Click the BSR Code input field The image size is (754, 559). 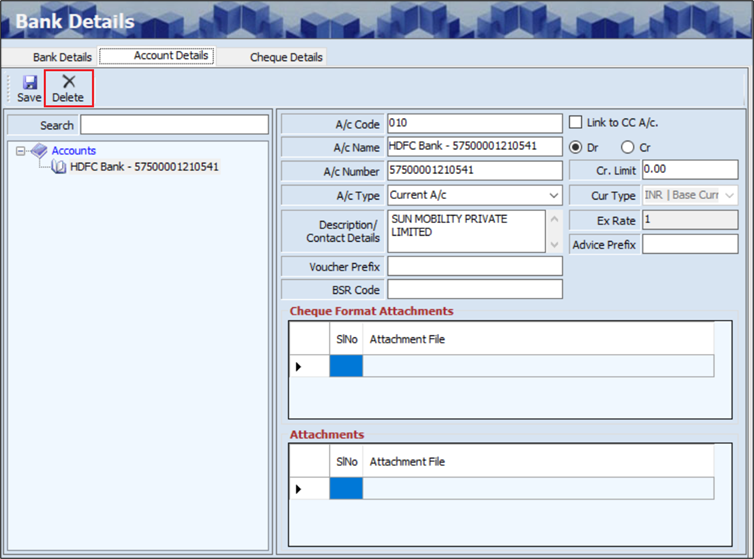click(x=474, y=289)
